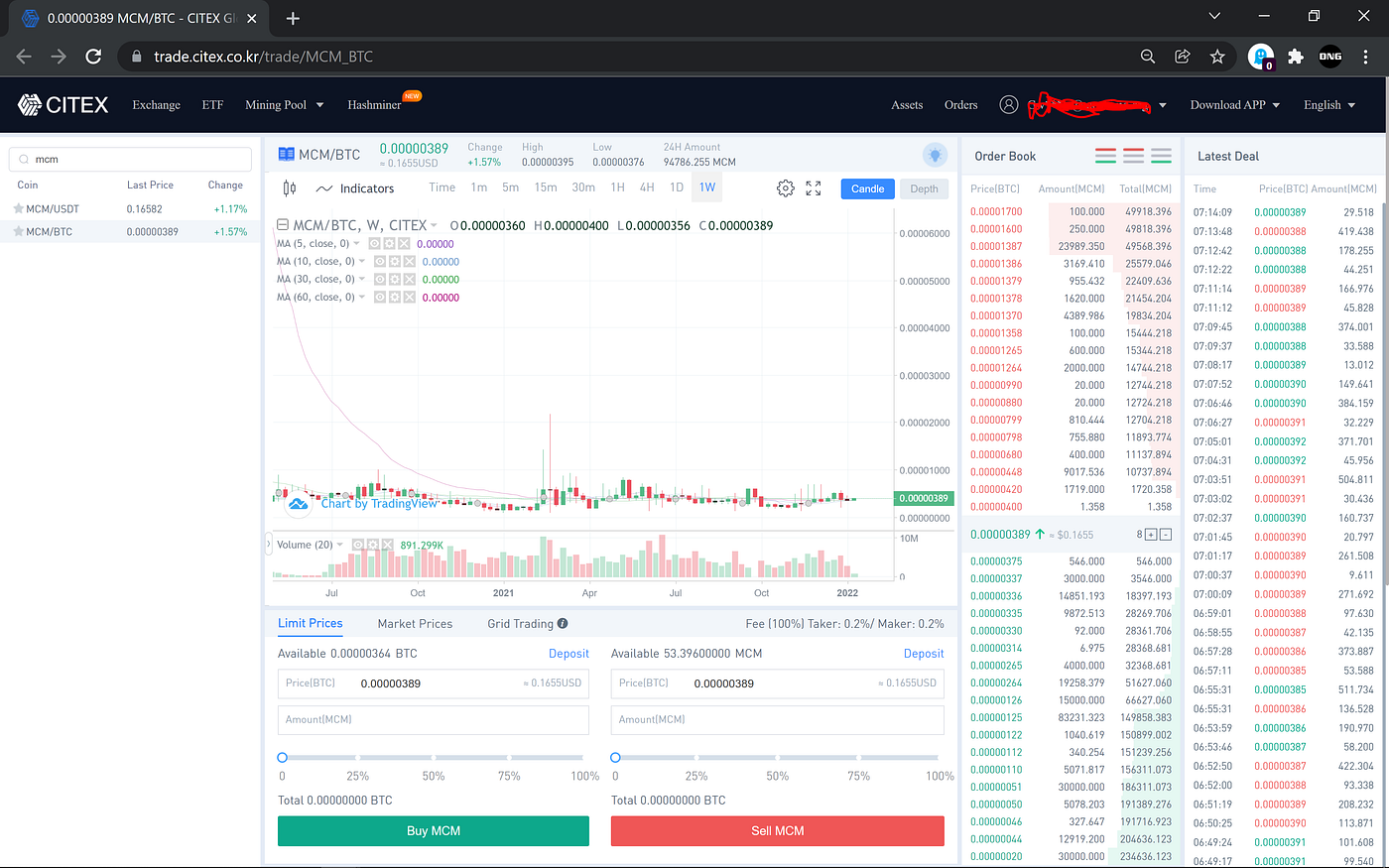
Task: Increase order book decimal precision plus
Action: click(1151, 535)
